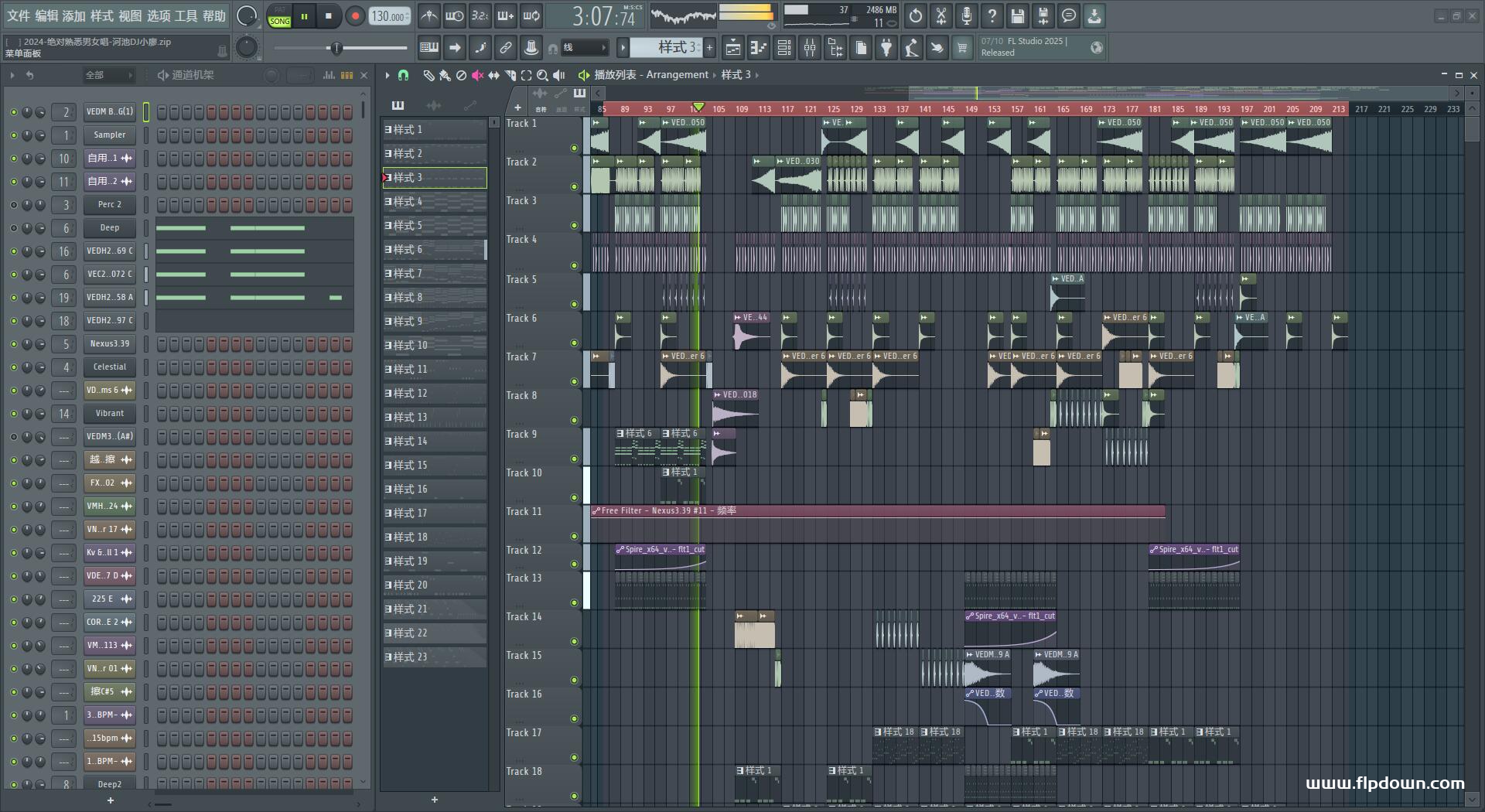Image resolution: width=1485 pixels, height=812 pixels.
Task: Select the playlist delete tool
Action: click(461, 75)
